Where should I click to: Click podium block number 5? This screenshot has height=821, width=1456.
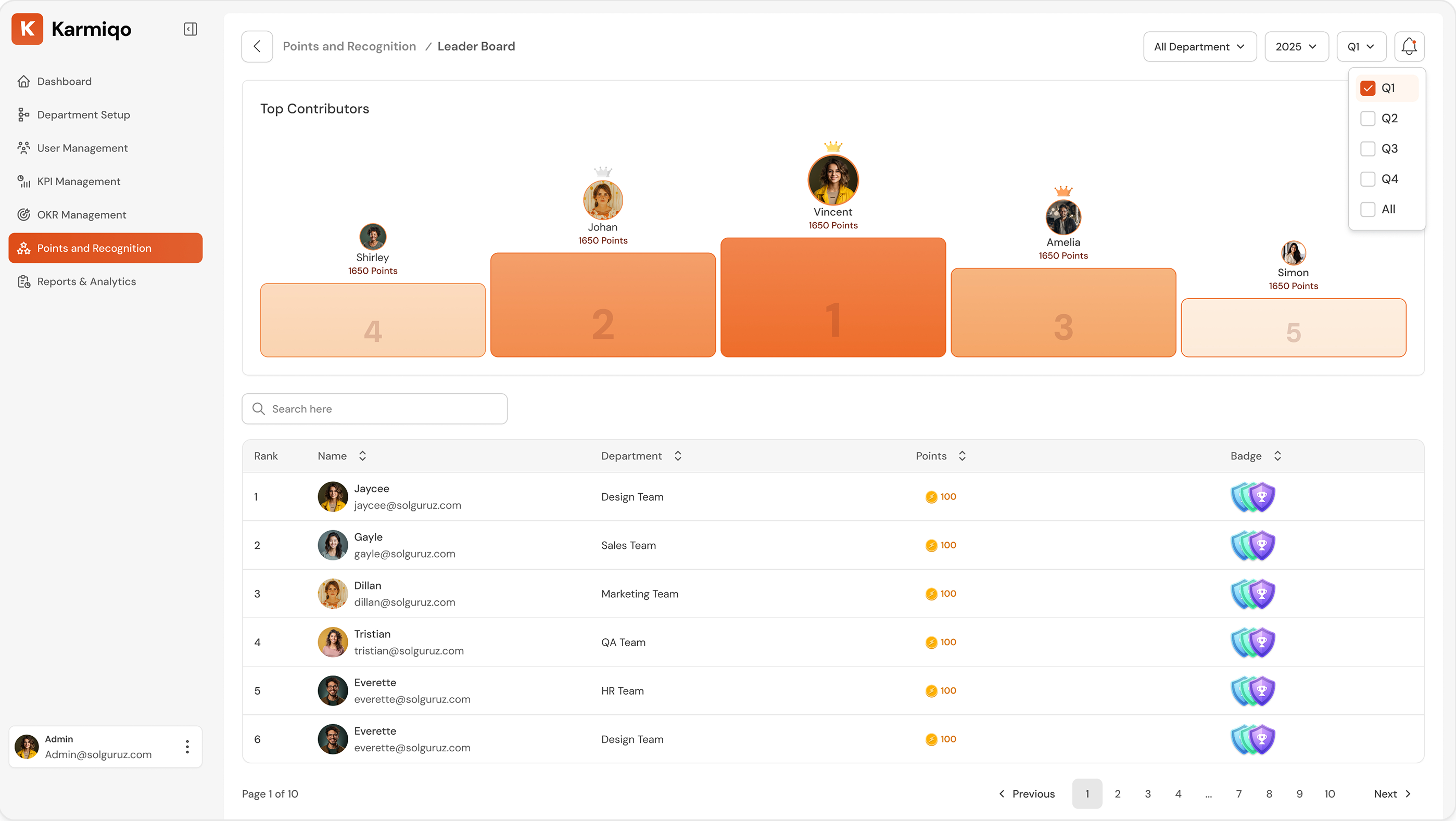click(1293, 328)
